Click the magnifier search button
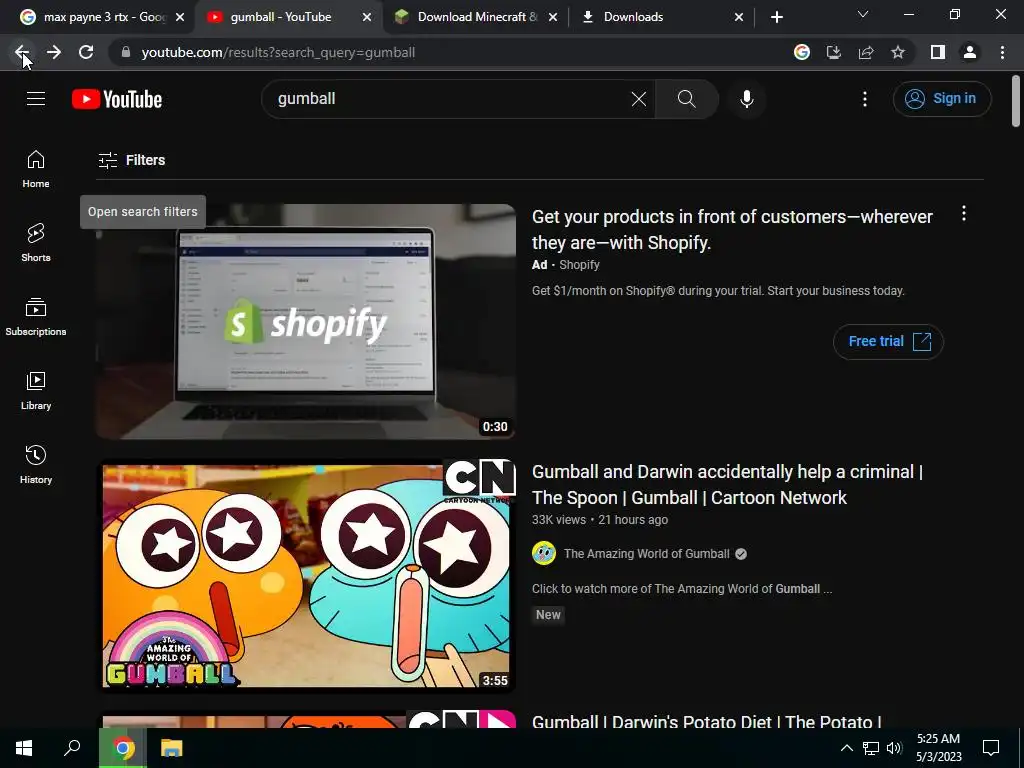This screenshot has width=1024, height=768. click(x=686, y=99)
